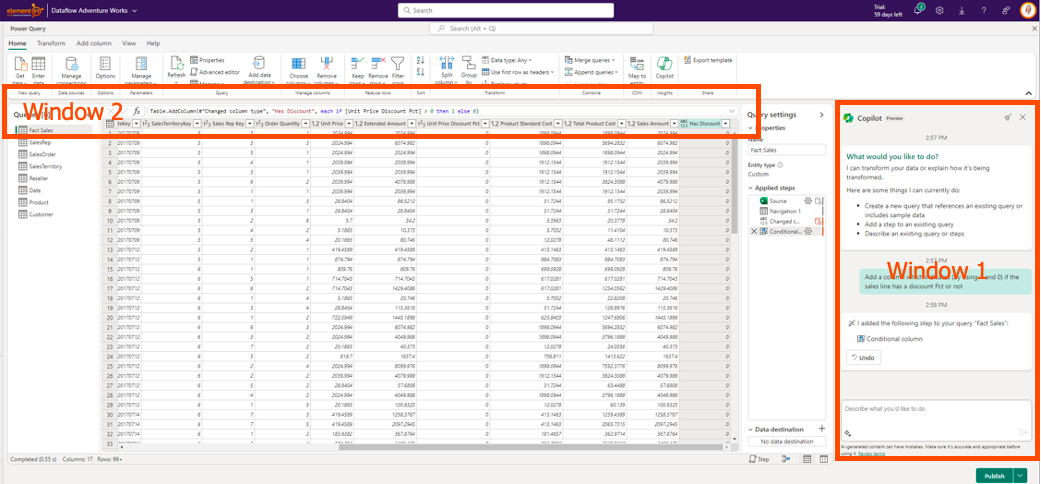The image size is (1041, 484).
Task: Open settings gear for Source step
Action: pos(808,201)
